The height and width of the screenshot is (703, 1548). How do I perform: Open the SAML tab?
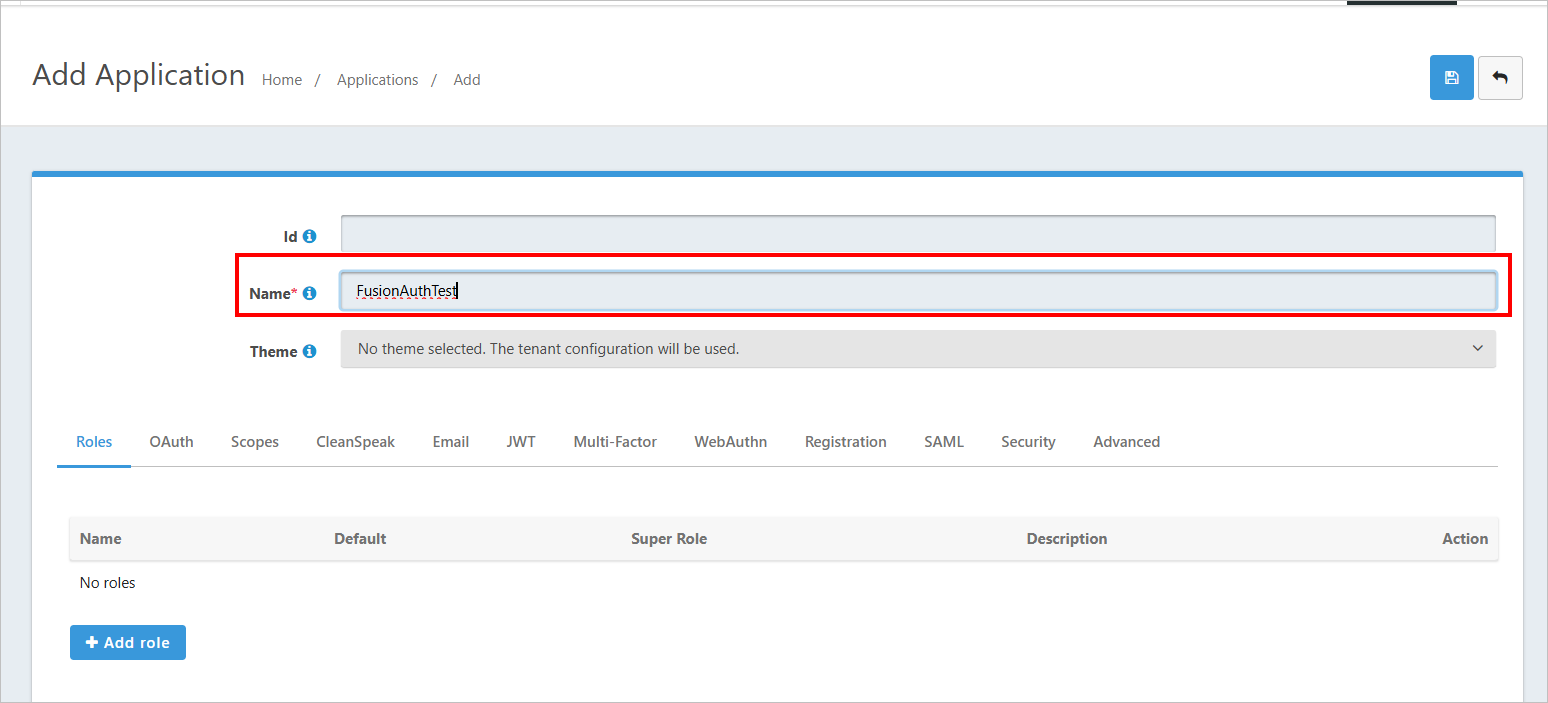click(943, 441)
